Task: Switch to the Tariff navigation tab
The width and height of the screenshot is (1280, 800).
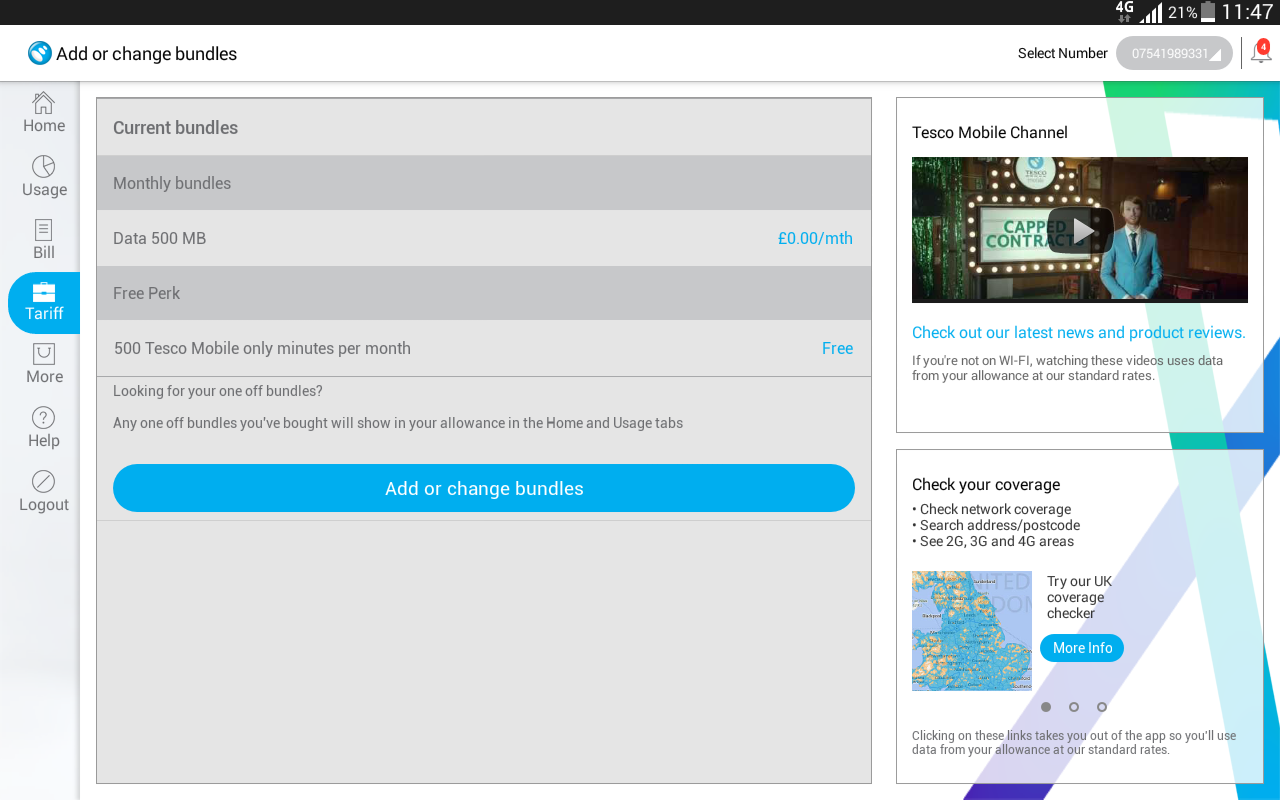Action: tap(43, 302)
